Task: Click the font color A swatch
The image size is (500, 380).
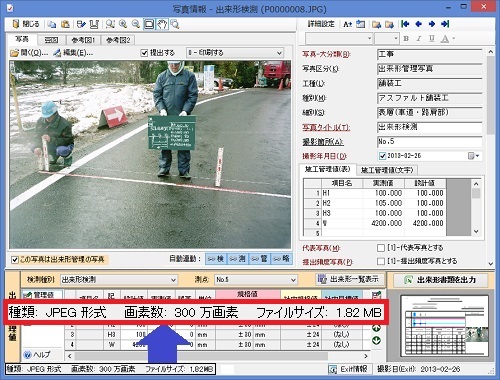Action: (445, 39)
